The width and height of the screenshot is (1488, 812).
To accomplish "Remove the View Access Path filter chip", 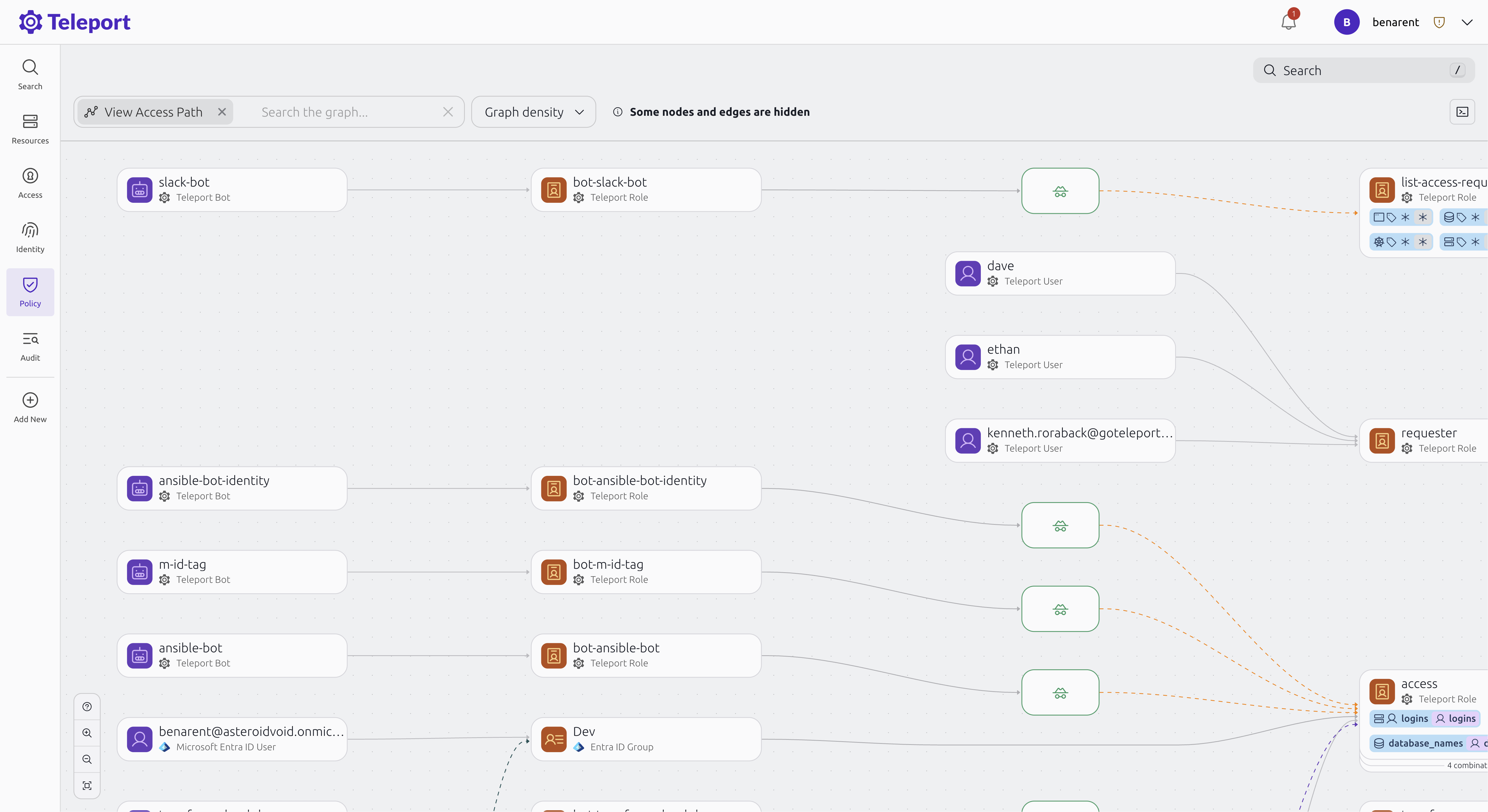I will 222,112.
